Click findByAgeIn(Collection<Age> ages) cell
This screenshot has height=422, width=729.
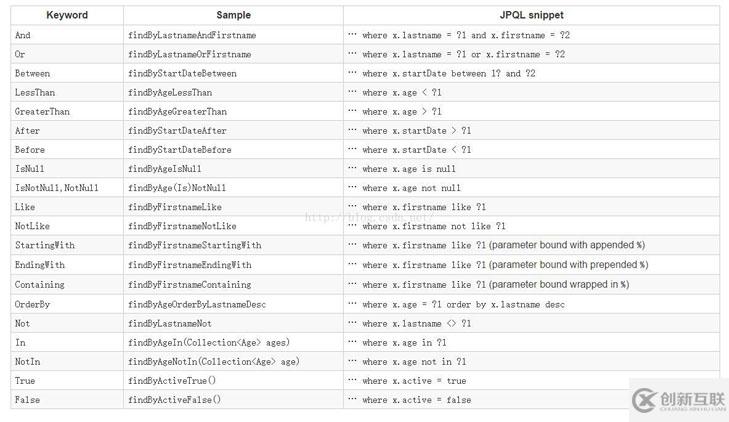point(233,343)
